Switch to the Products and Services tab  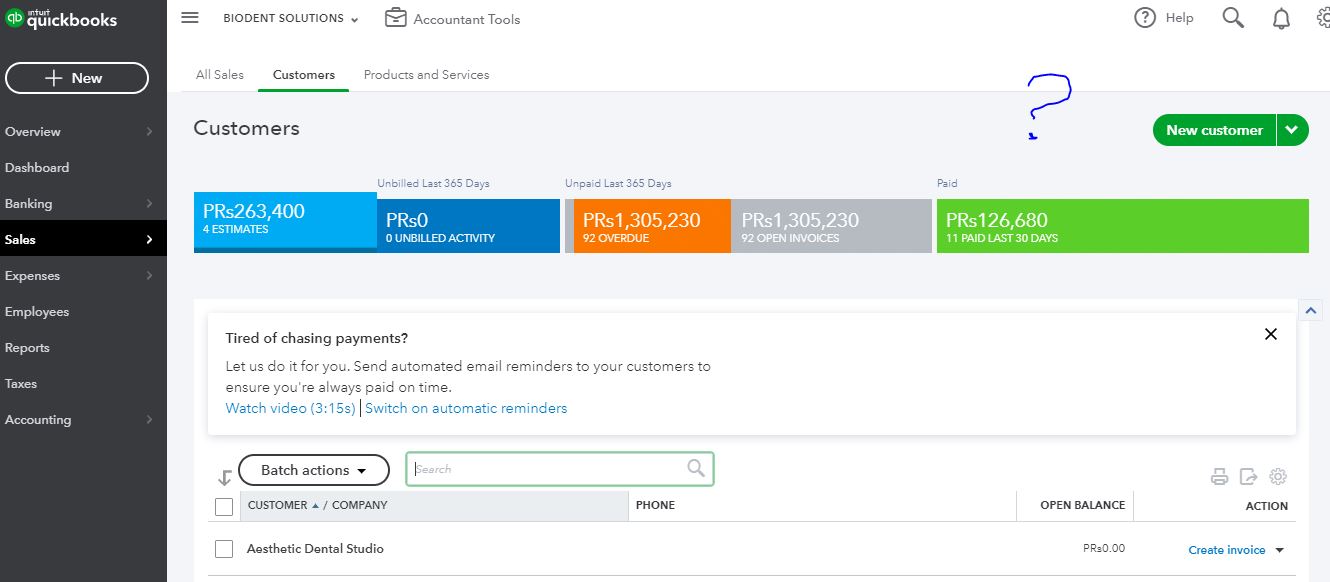pos(426,74)
